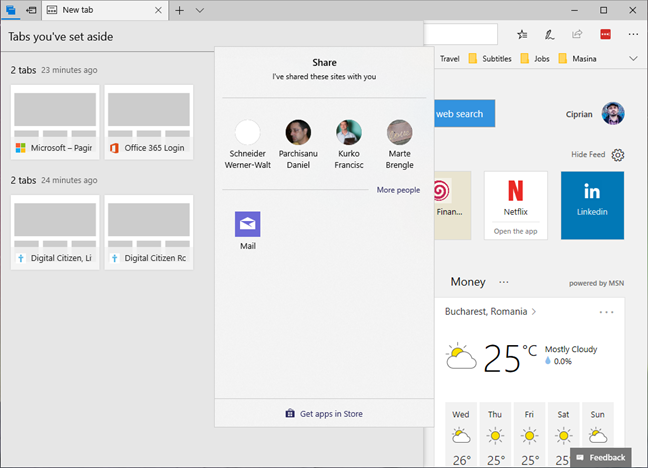
Task: Select the New tab tab
Action: [105, 10]
